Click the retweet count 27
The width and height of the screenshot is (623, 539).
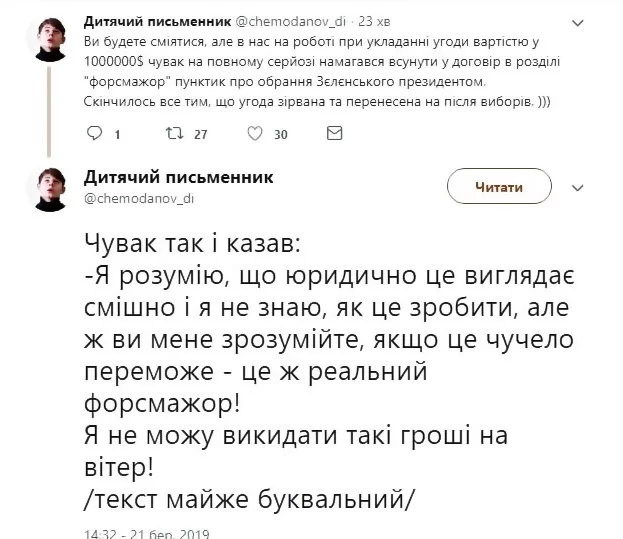pos(200,135)
